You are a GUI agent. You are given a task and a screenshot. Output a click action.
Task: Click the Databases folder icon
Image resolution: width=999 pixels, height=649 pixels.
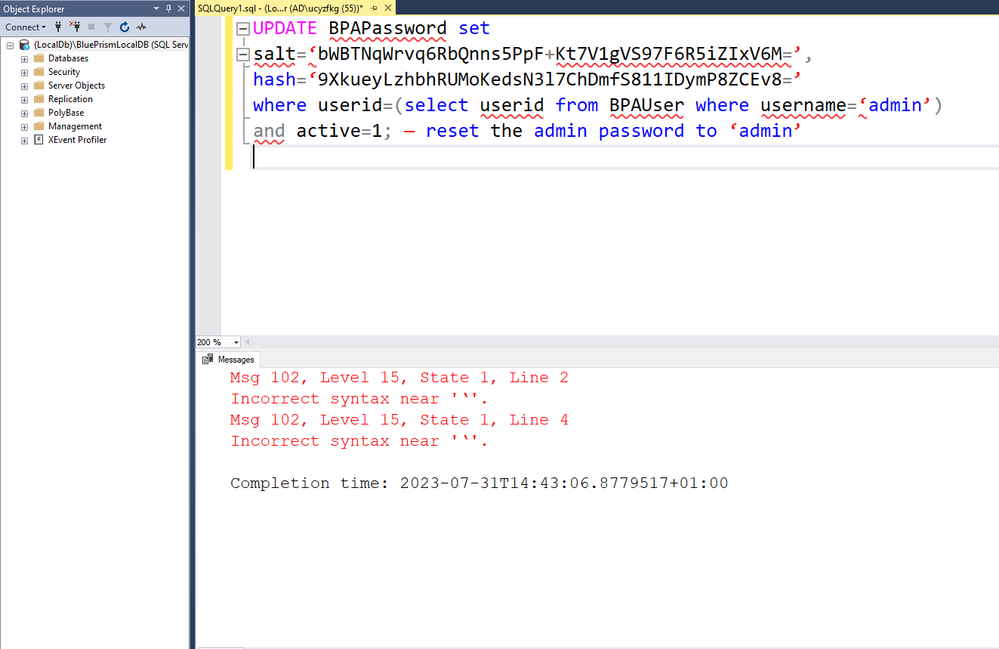coord(39,58)
